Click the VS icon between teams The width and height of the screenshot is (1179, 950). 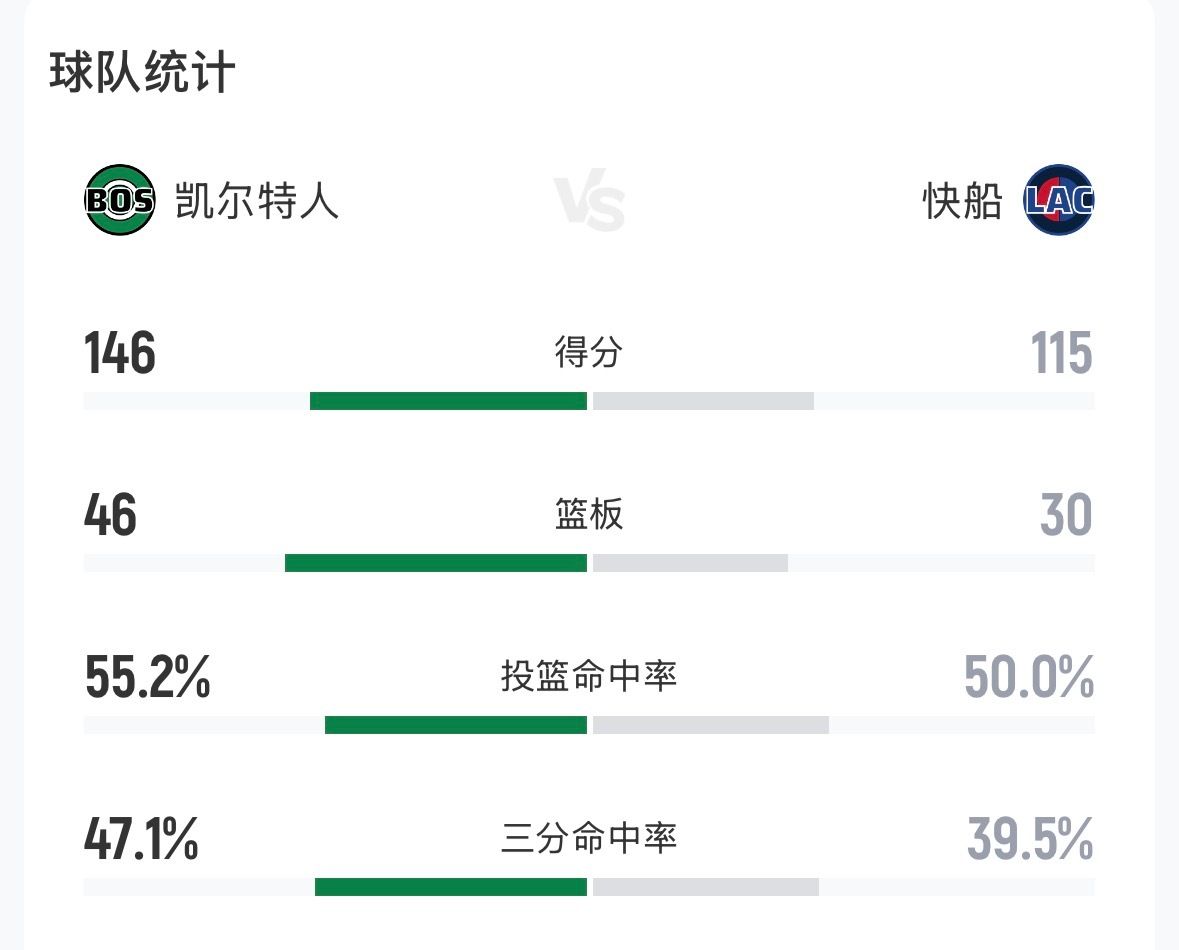[x=590, y=200]
